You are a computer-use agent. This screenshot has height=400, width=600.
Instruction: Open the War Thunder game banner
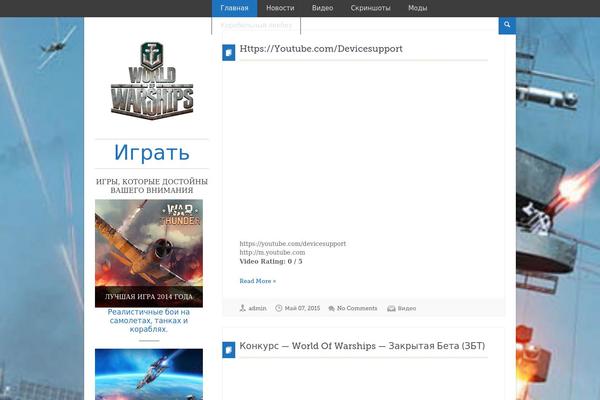click(x=149, y=253)
